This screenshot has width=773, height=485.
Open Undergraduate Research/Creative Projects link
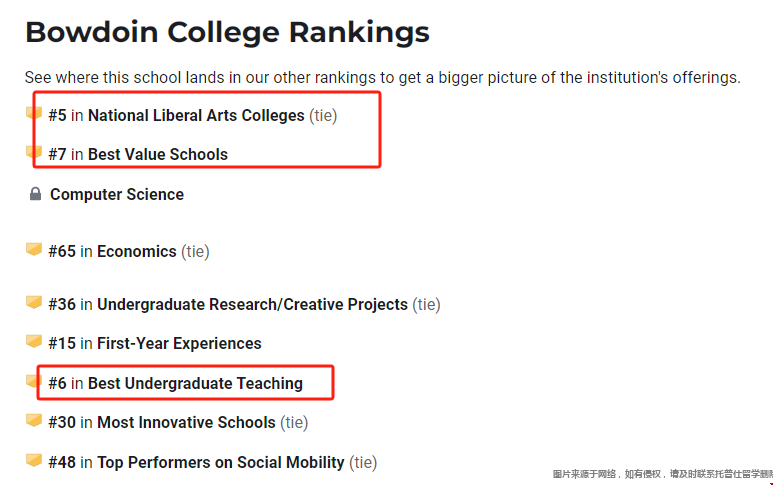252,305
